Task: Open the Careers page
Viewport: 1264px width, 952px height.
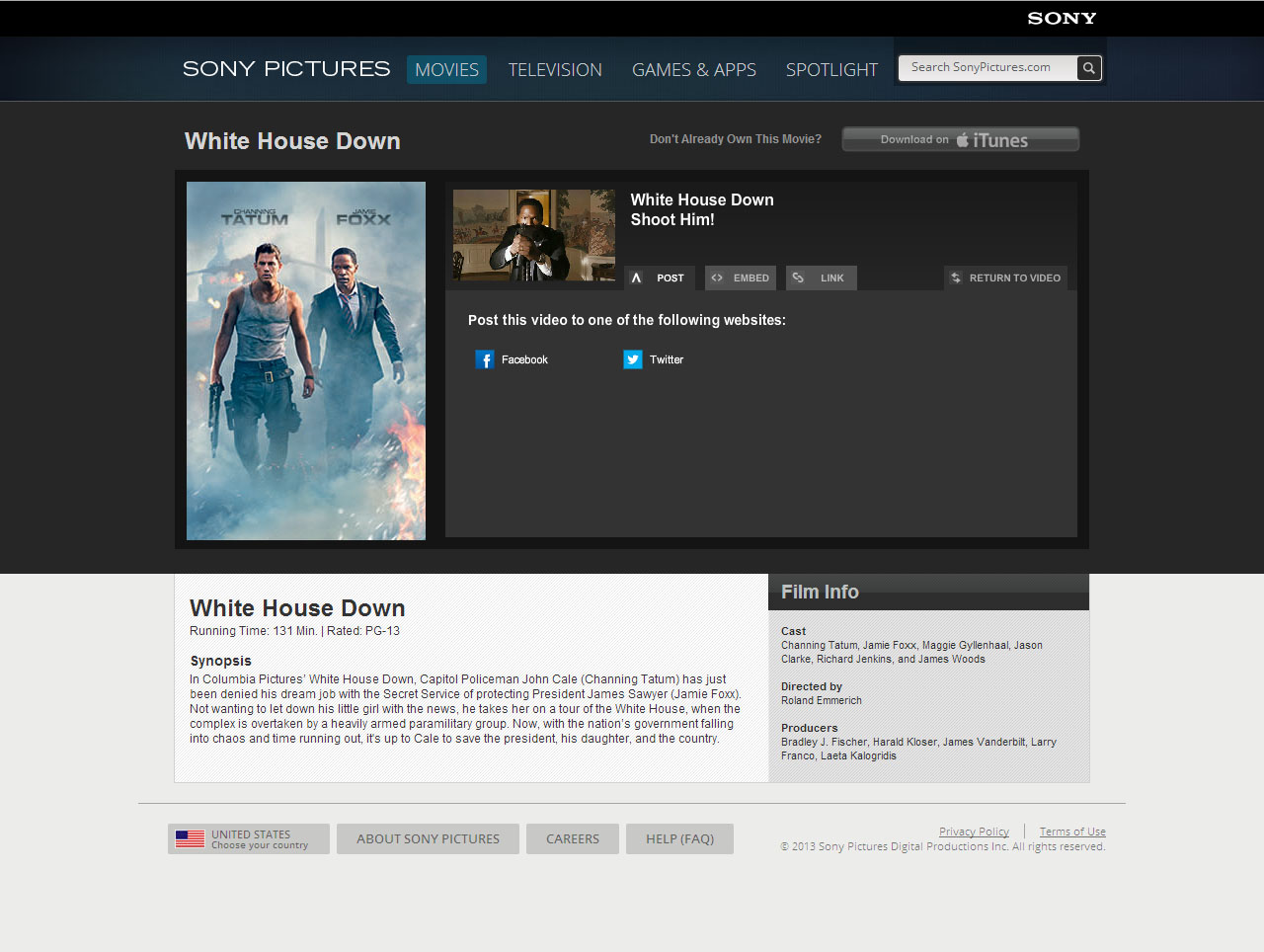Action: (573, 838)
